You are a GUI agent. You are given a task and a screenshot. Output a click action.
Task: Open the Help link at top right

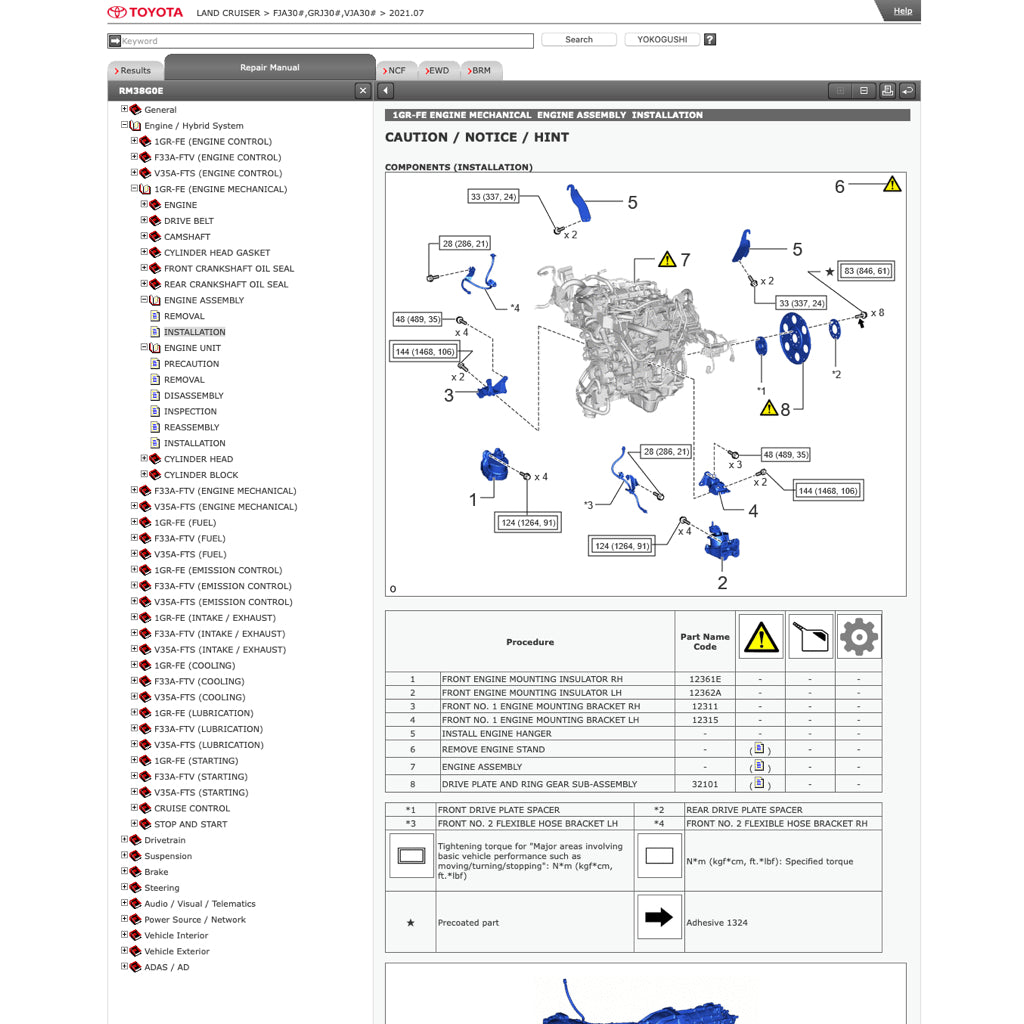902,11
